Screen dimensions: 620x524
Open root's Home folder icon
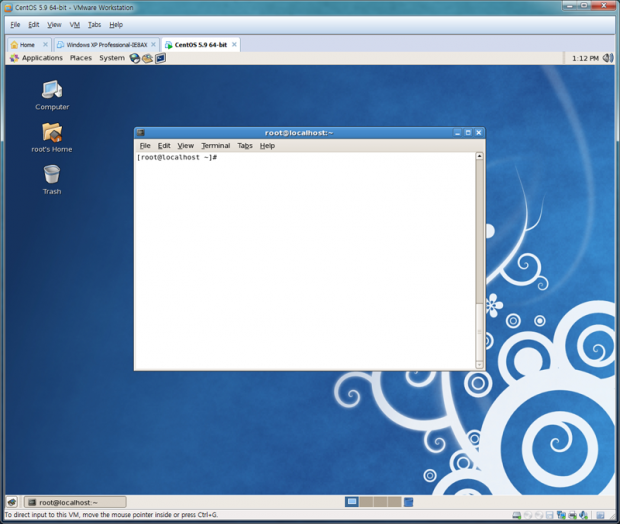click(52, 133)
